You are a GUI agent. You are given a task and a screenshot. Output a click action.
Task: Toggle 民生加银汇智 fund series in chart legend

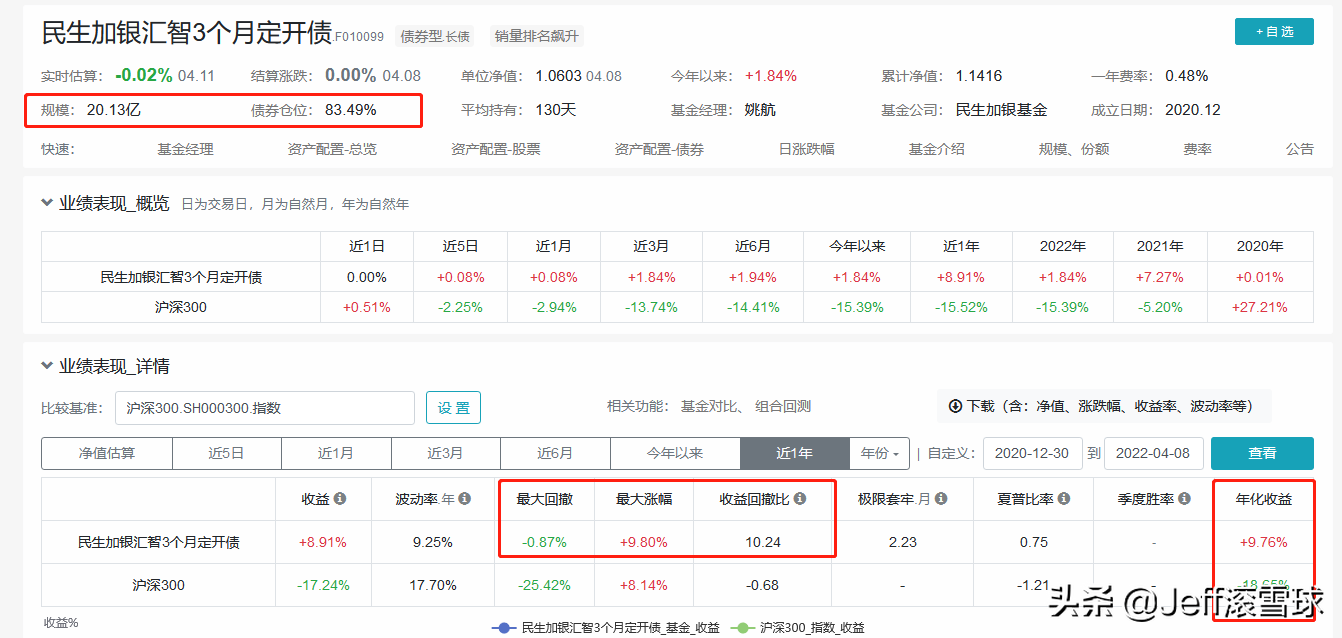point(604,628)
